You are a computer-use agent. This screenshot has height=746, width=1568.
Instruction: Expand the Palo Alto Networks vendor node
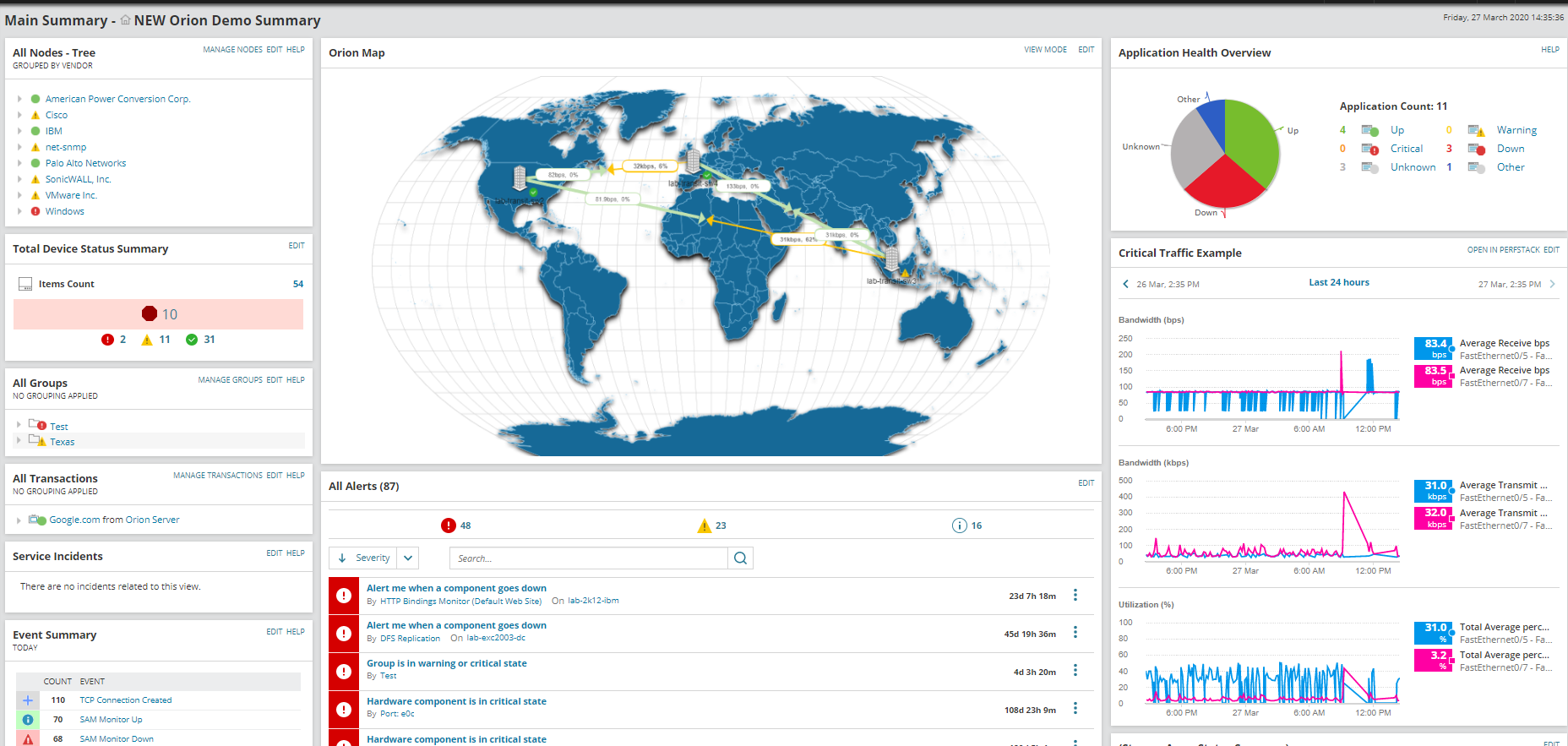[x=19, y=163]
